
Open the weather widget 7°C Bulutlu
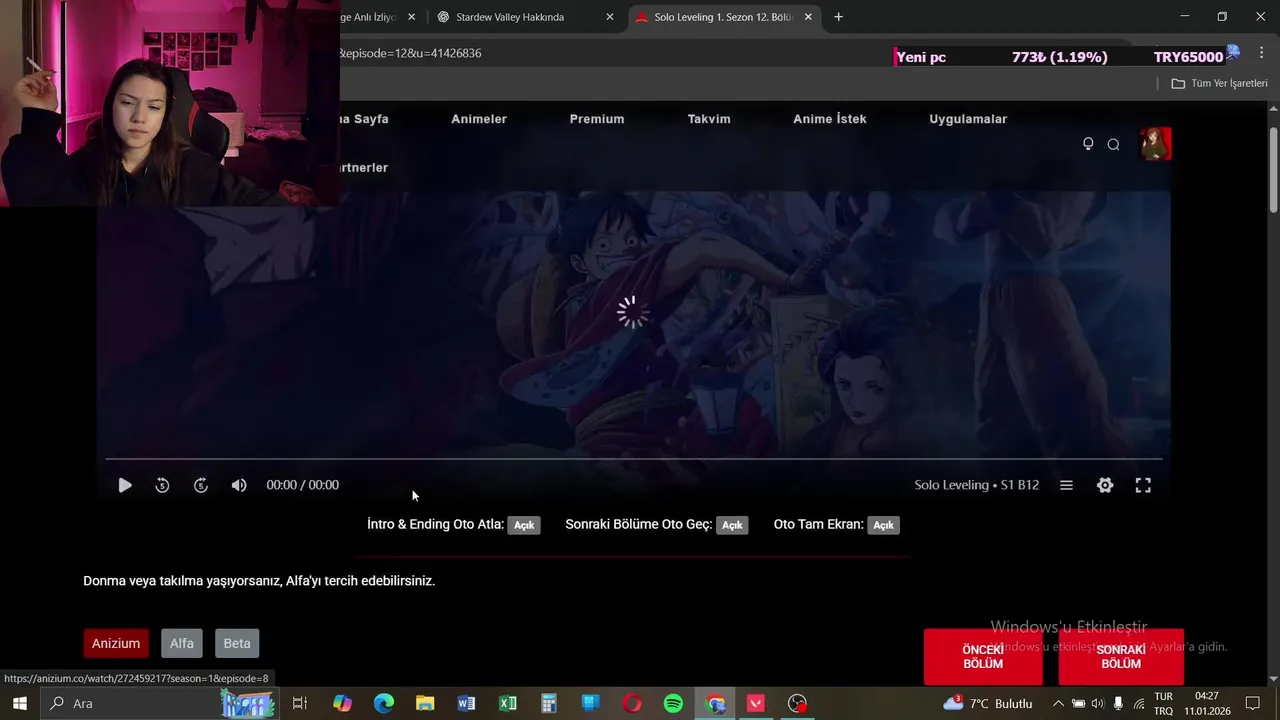click(x=988, y=703)
